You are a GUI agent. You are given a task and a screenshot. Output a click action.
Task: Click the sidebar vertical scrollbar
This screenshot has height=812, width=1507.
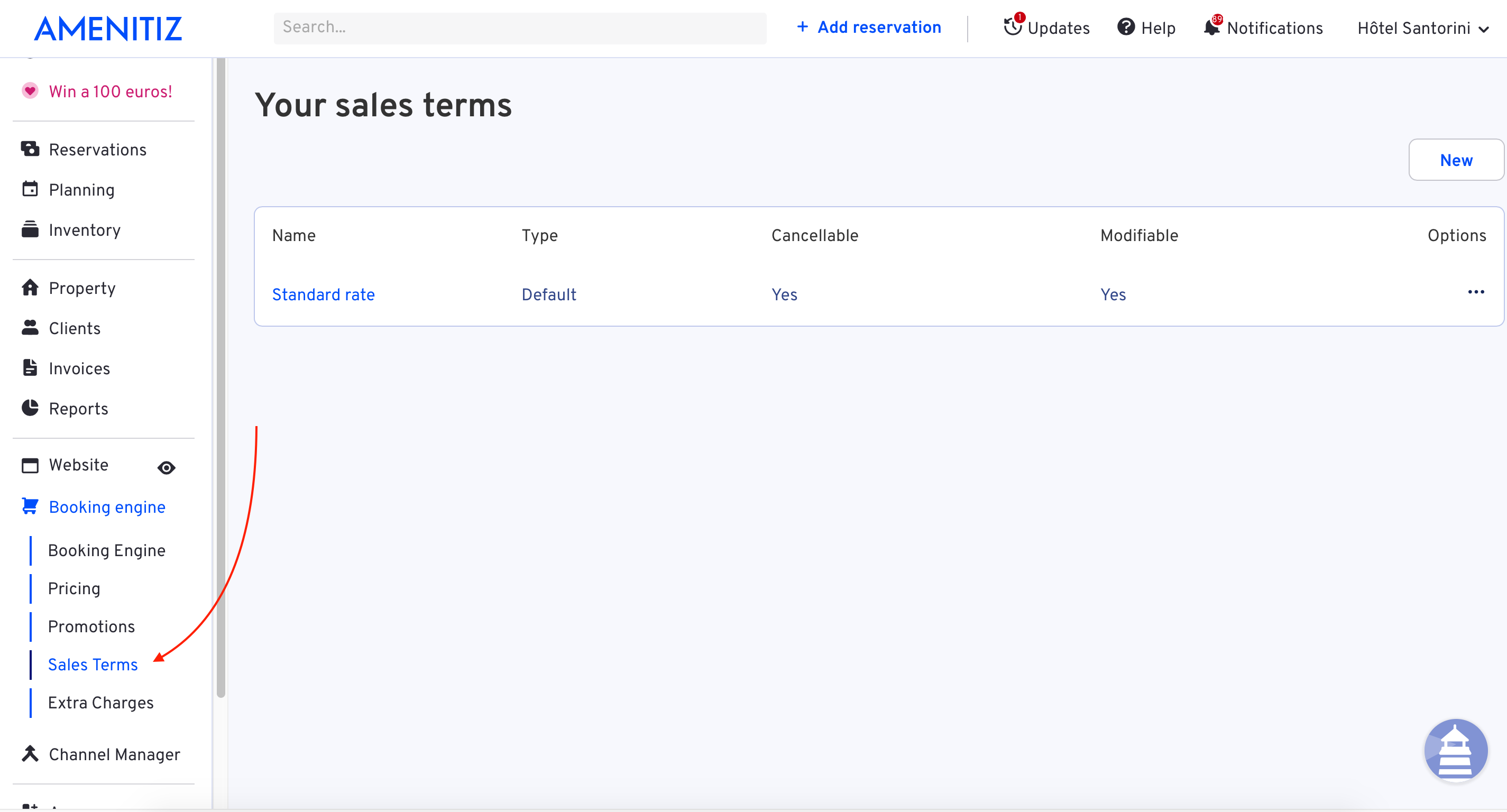coord(220,377)
